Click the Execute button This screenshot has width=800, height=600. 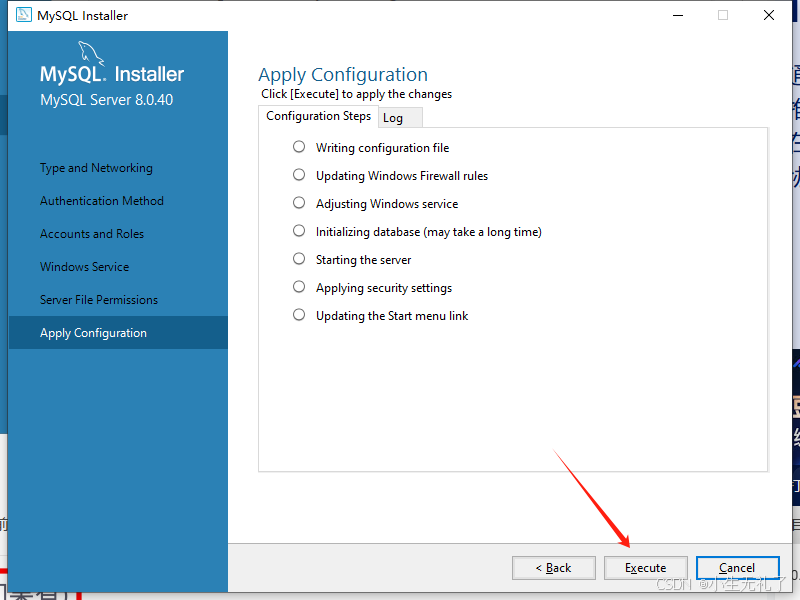coord(645,567)
